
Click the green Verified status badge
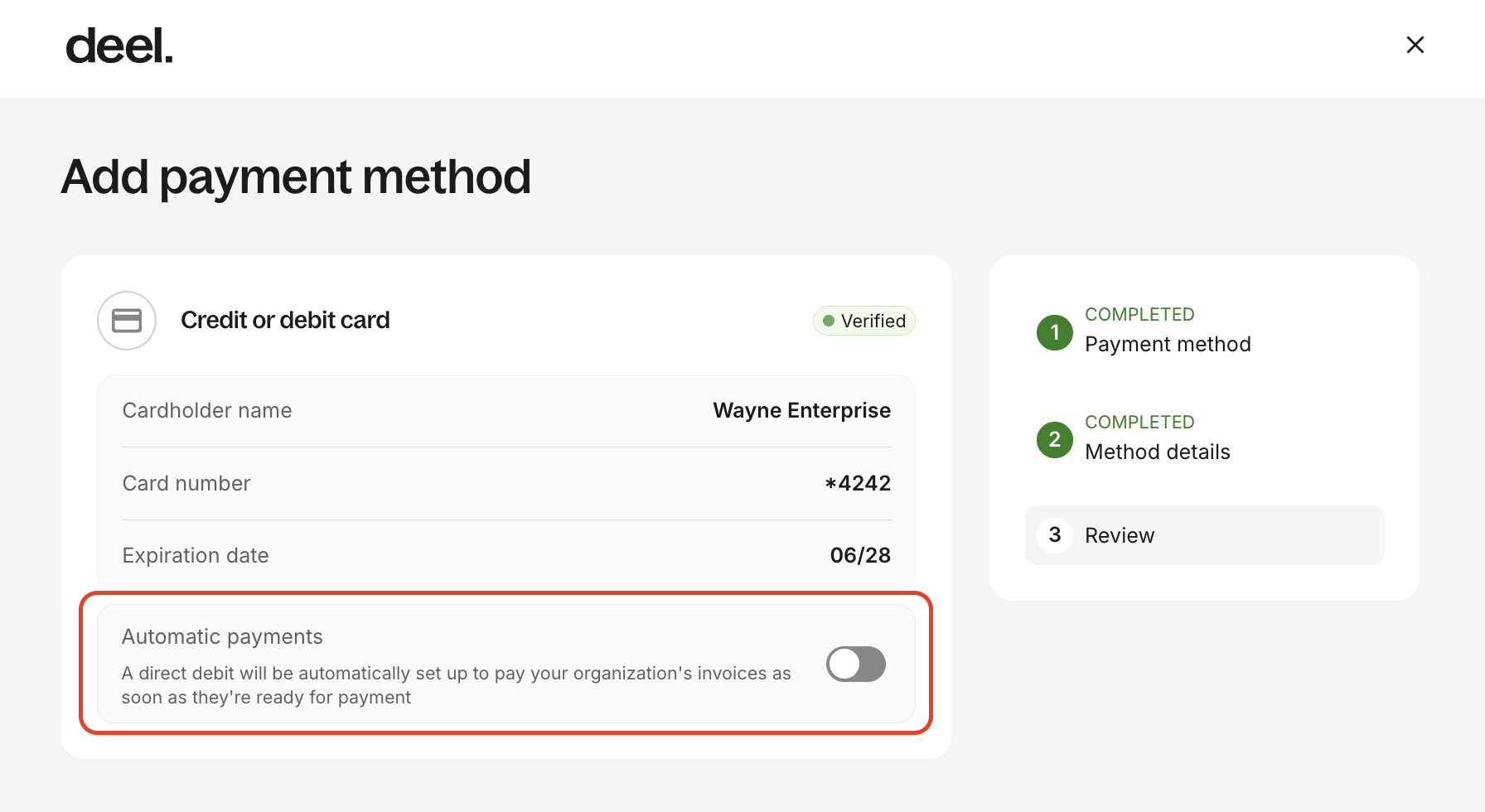pos(863,321)
